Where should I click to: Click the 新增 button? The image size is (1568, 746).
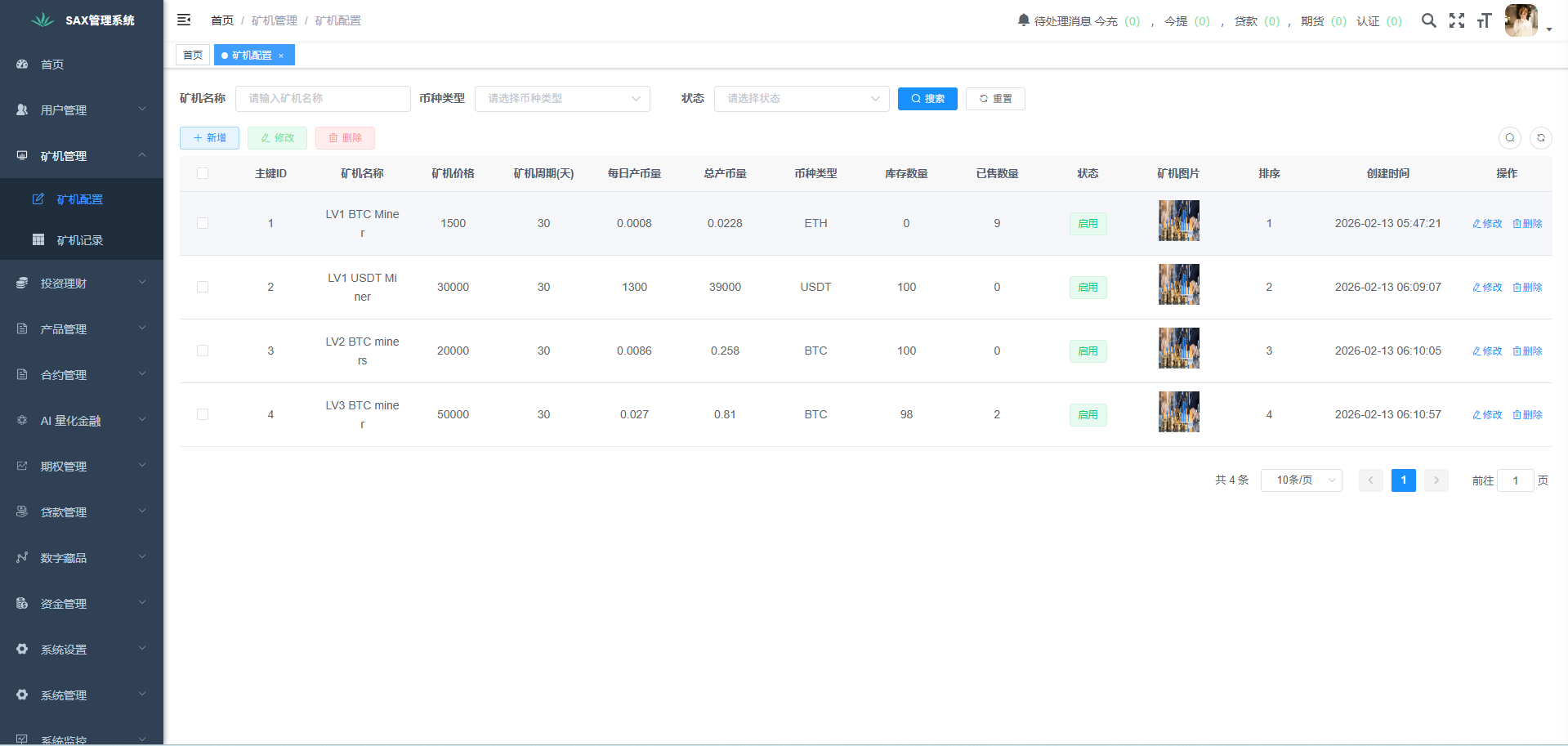pyautogui.click(x=209, y=138)
